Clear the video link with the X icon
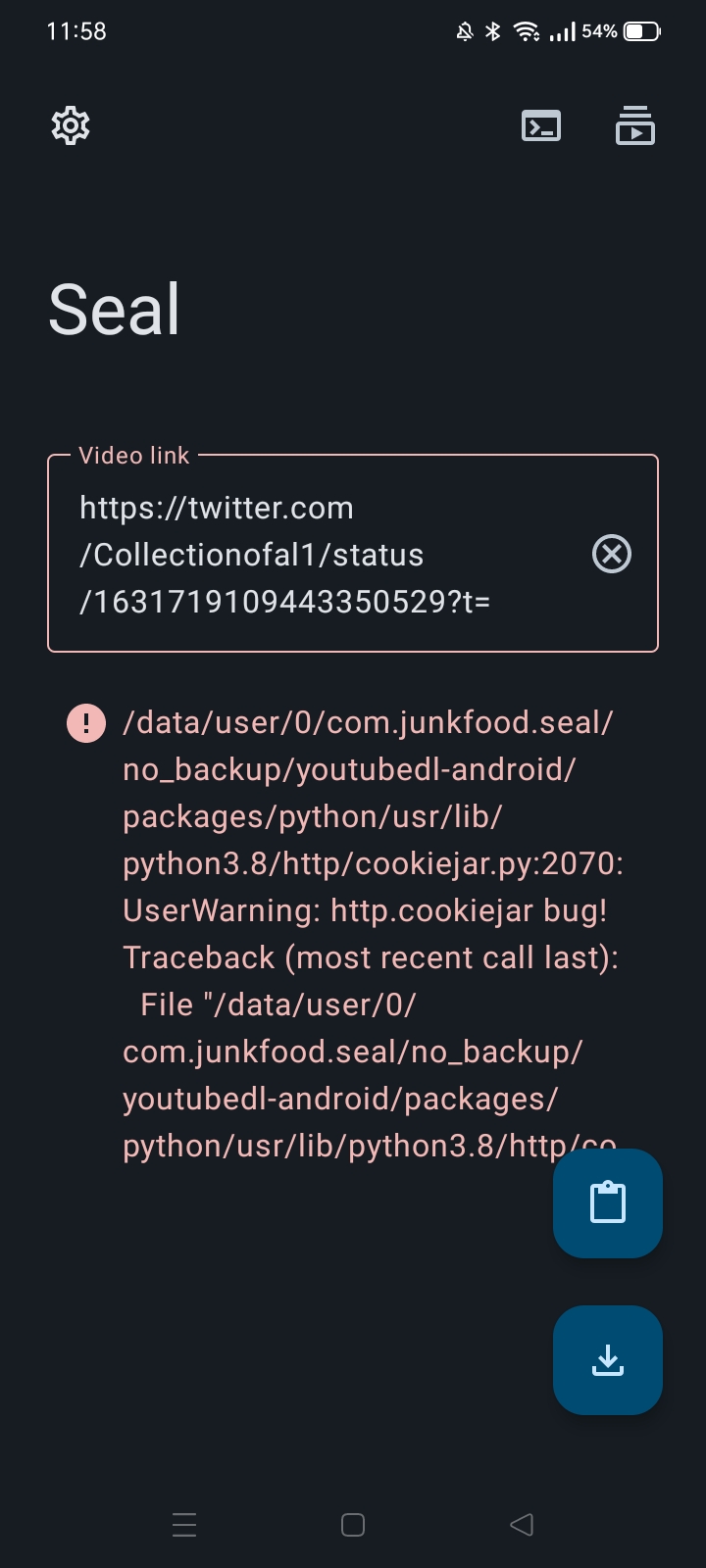This screenshot has height=1568, width=706. (612, 554)
